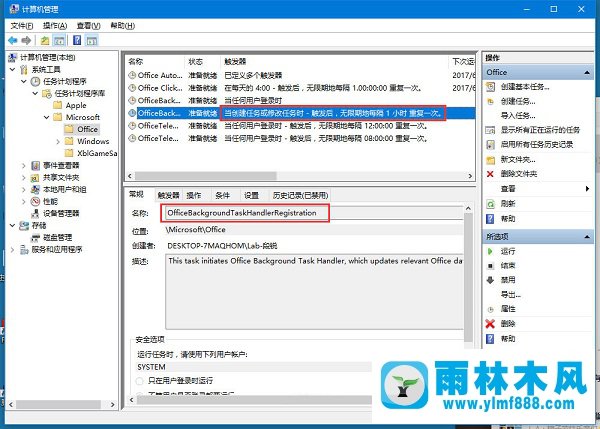Click the Forward arrow toolbar icon

tap(26, 40)
